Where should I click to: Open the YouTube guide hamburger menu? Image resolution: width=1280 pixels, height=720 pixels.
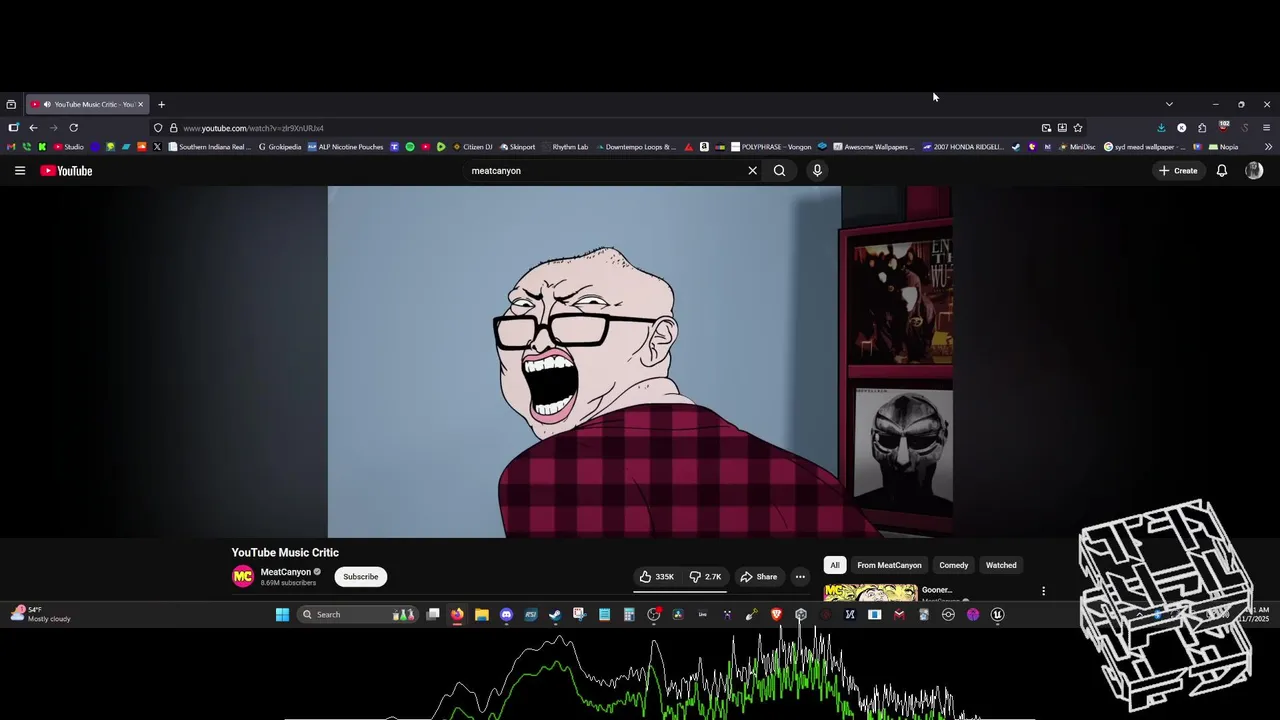tap(19, 171)
